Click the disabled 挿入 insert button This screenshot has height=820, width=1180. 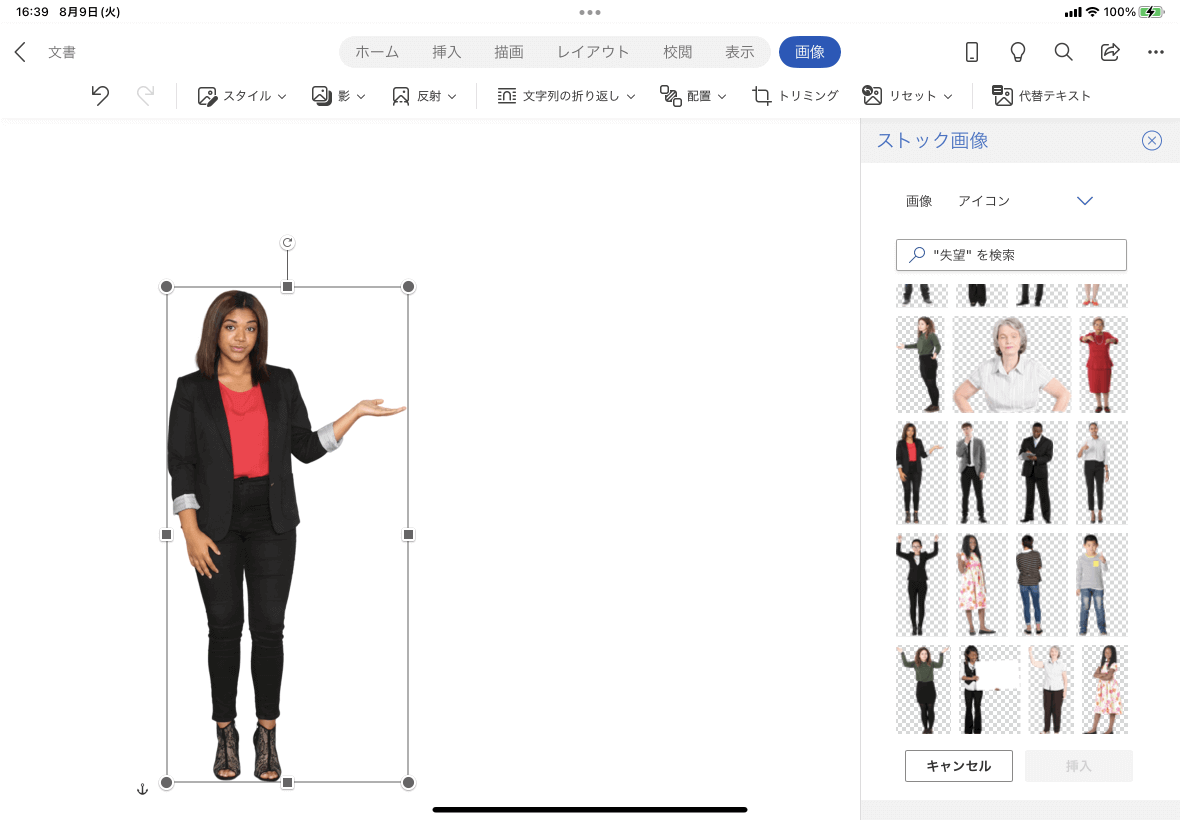click(x=1078, y=766)
